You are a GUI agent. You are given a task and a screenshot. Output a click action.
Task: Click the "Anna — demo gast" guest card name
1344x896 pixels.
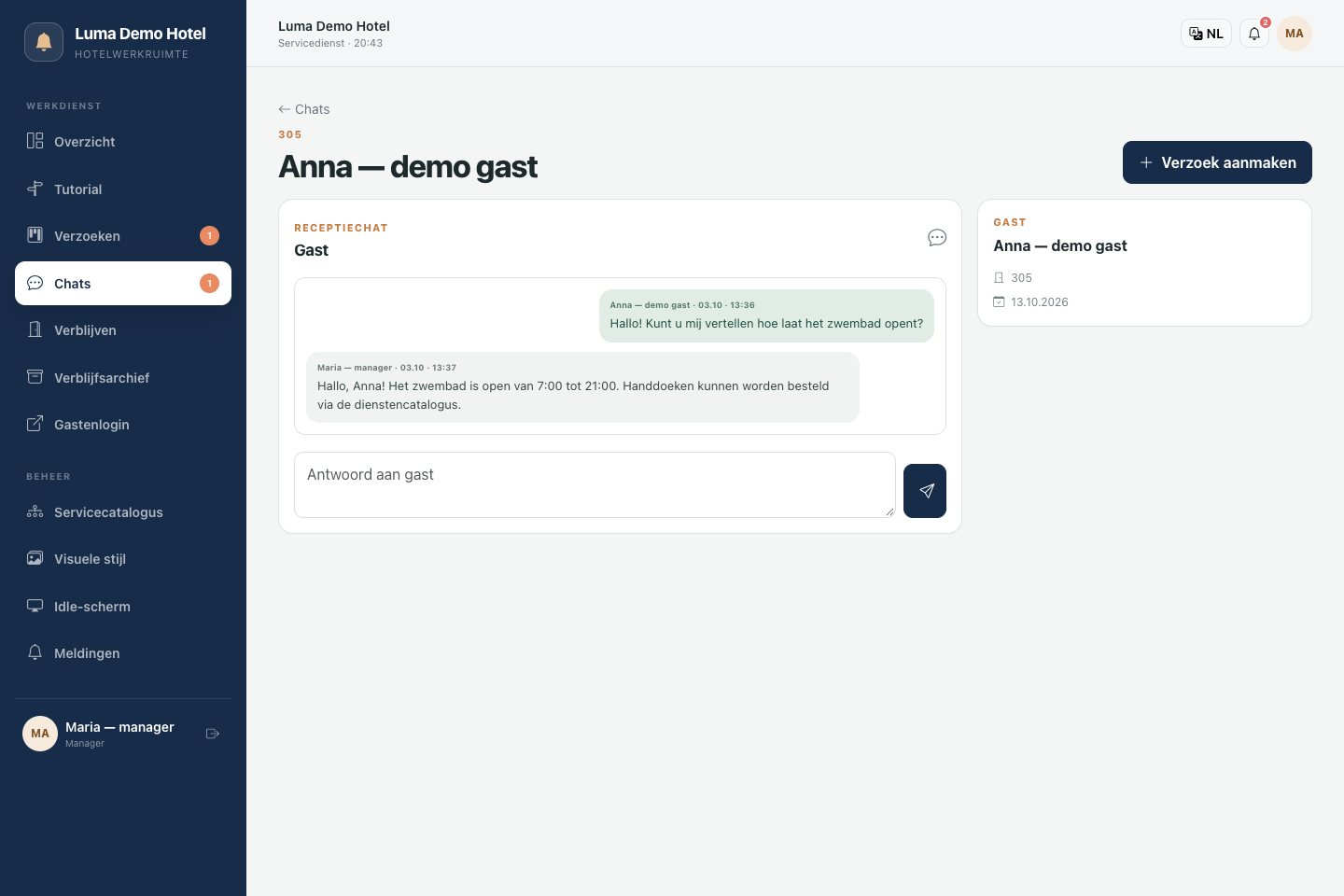1060,246
